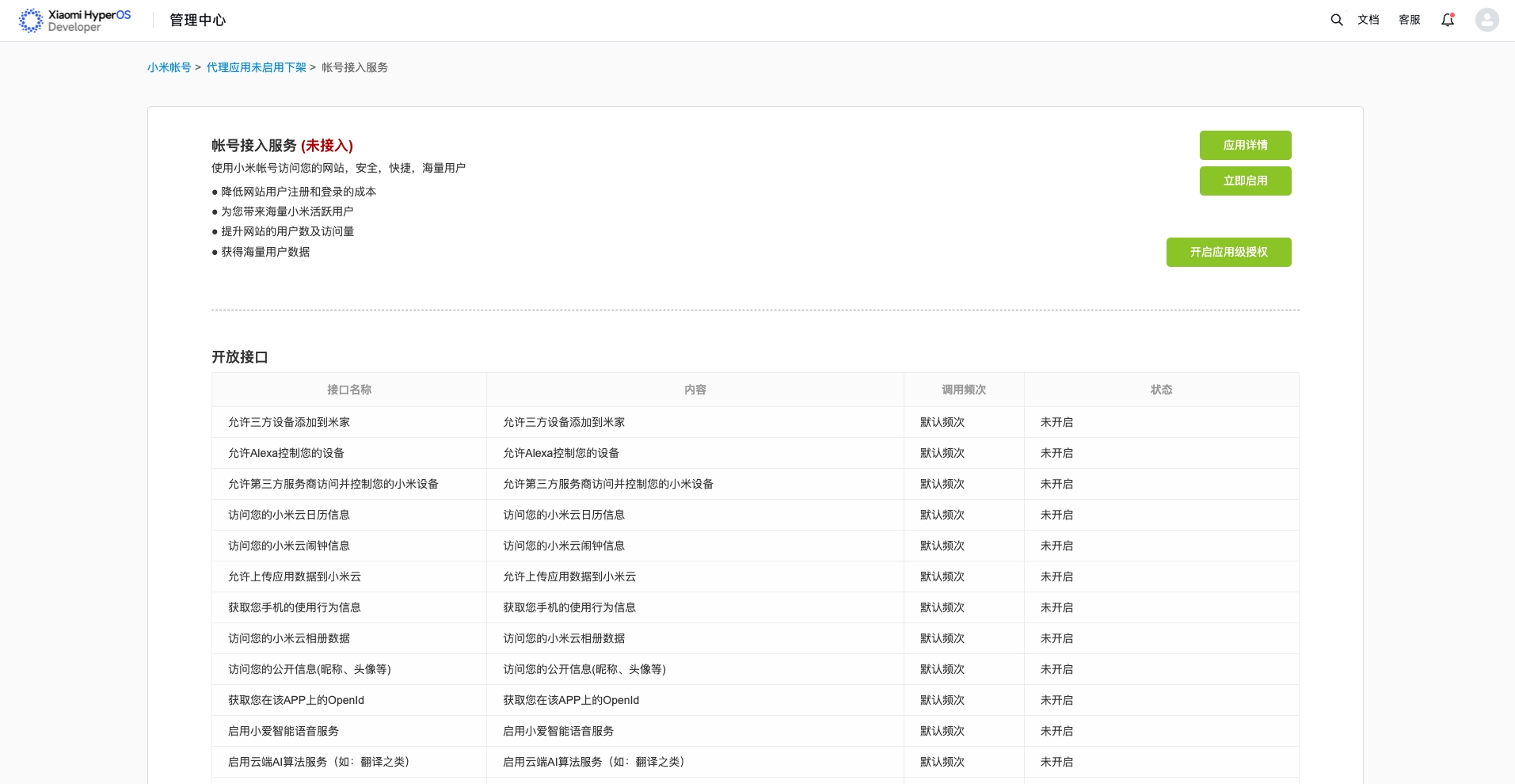Open the notifications bell icon
Viewport: 1515px width, 784px height.
[1447, 20]
